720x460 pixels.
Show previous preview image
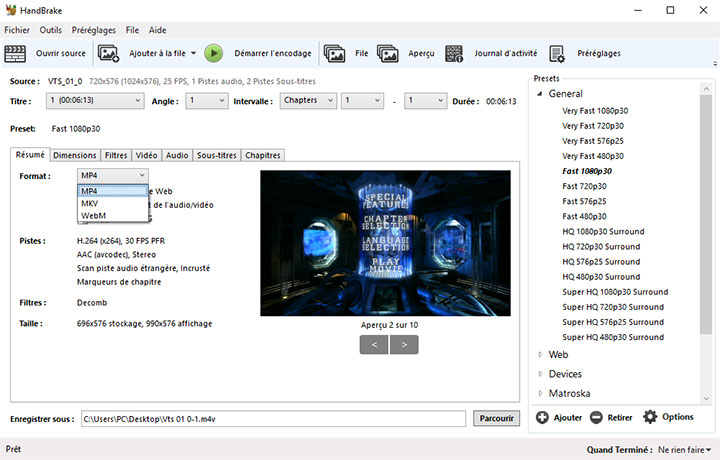[x=374, y=345]
